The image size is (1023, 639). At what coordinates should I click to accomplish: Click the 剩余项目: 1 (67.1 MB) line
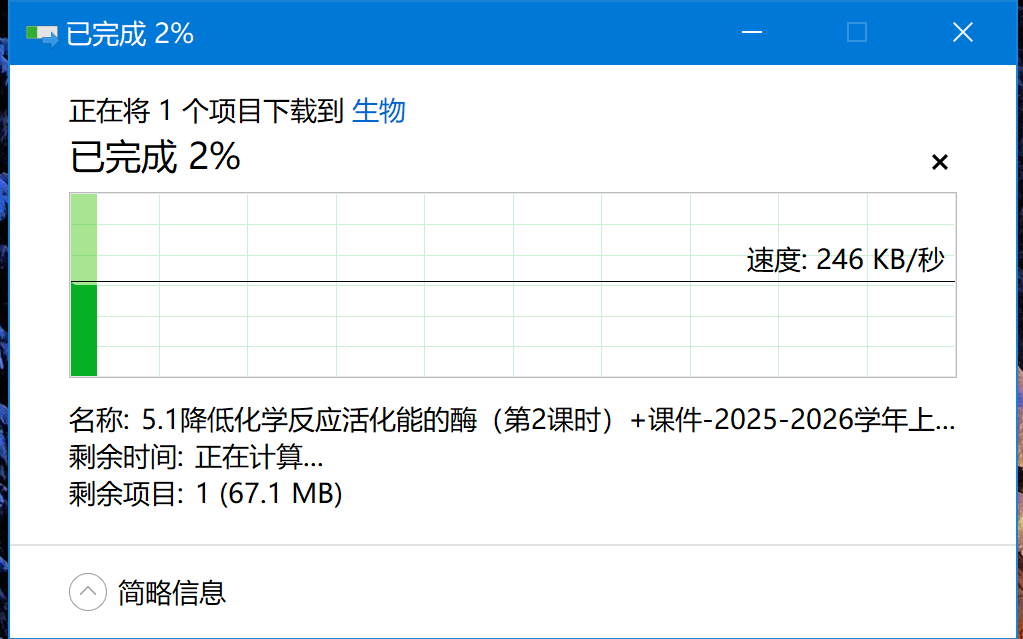coord(206,493)
